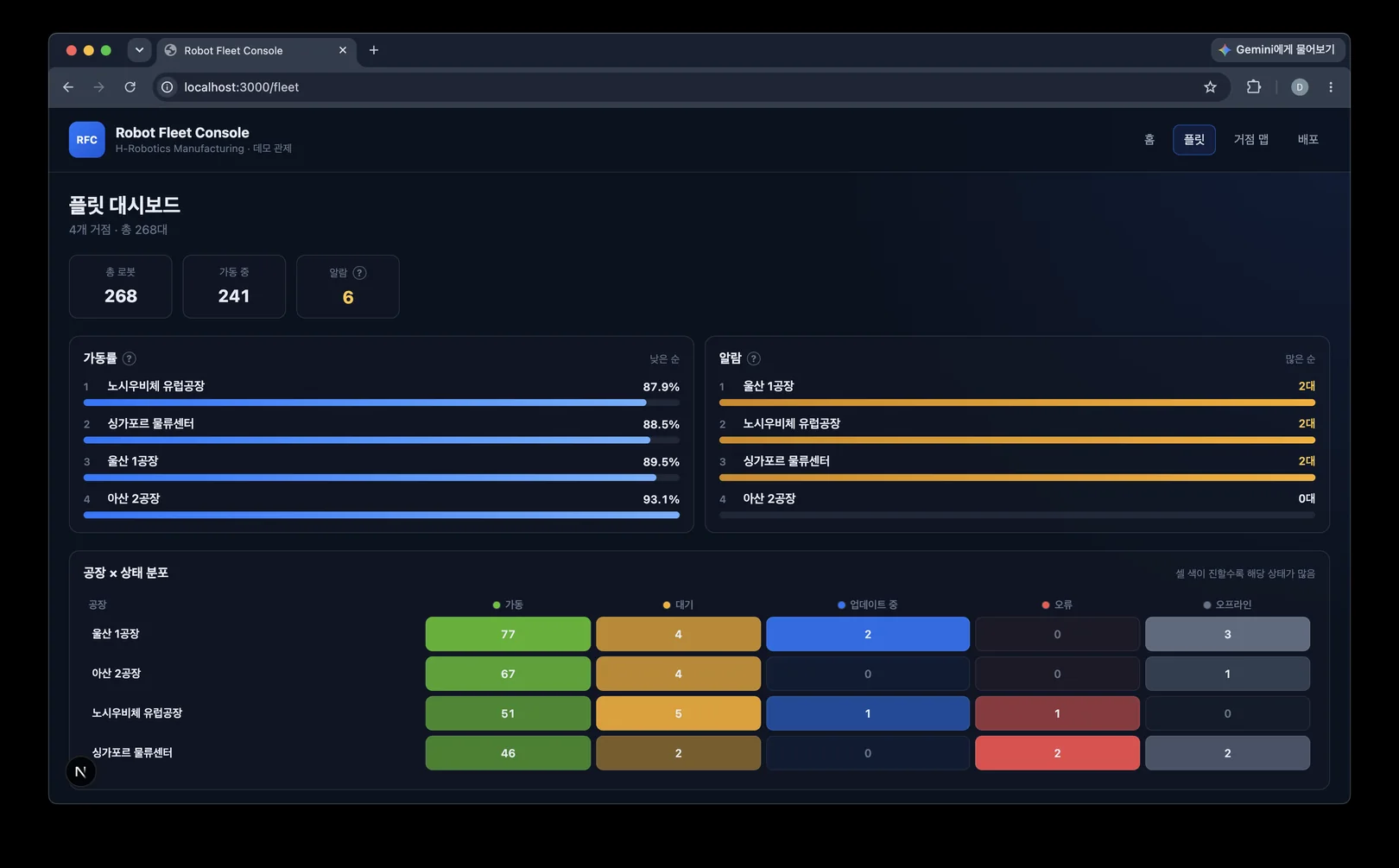Open the alarm help question-mark in stats card
Image resolution: width=1399 pixels, height=868 pixels.
point(360,273)
